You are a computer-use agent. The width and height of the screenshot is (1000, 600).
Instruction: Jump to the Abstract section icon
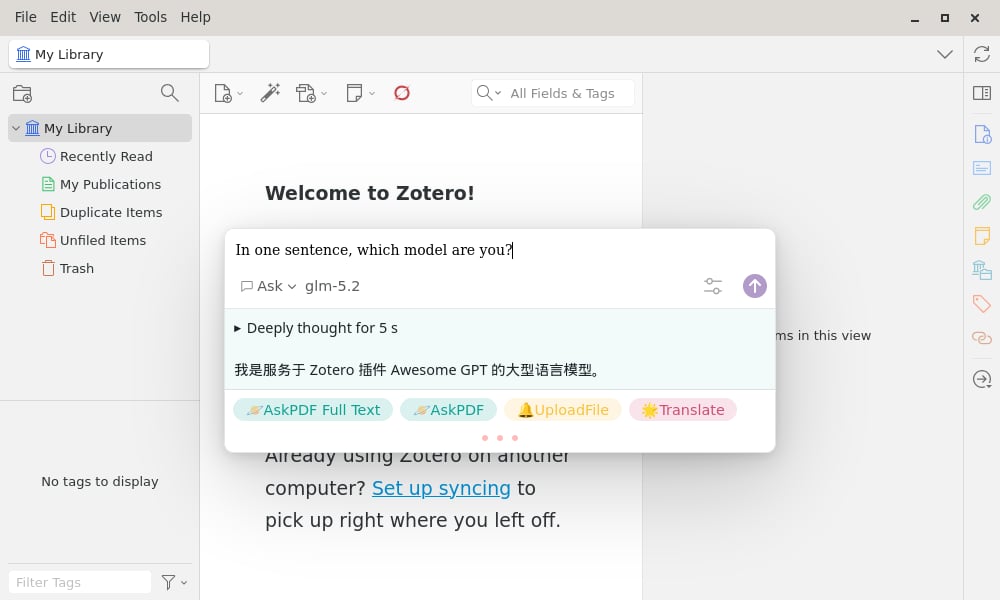pos(982,168)
